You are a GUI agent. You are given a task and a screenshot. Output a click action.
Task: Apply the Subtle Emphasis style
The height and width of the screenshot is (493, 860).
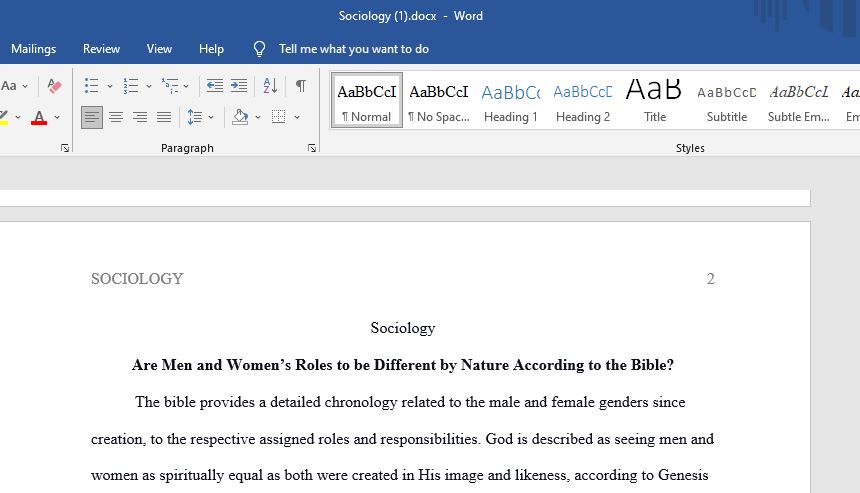click(799, 100)
